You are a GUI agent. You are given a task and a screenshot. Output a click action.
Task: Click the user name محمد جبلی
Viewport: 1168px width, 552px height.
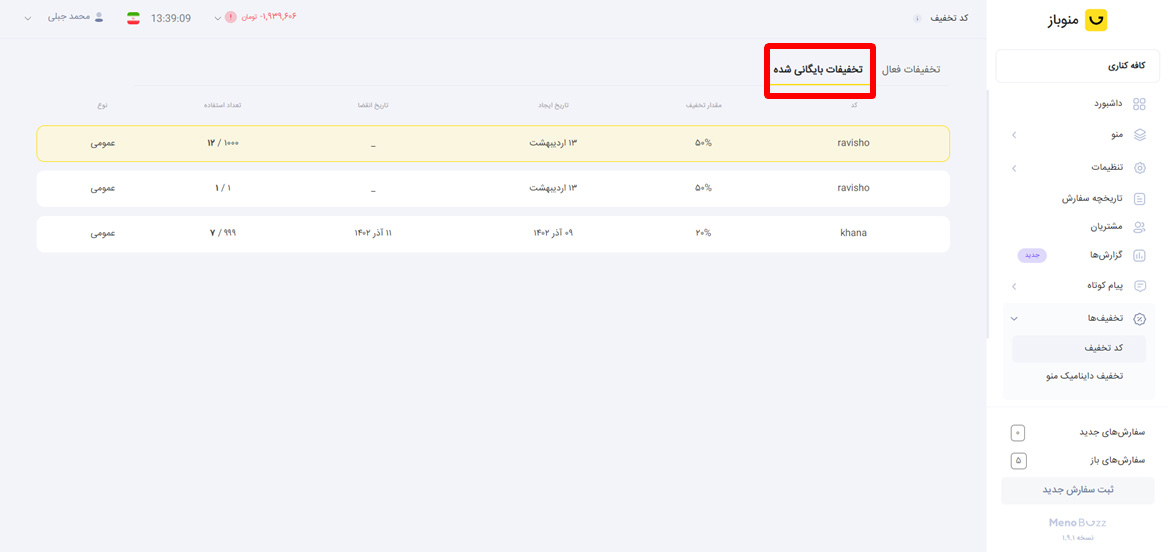point(69,16)
